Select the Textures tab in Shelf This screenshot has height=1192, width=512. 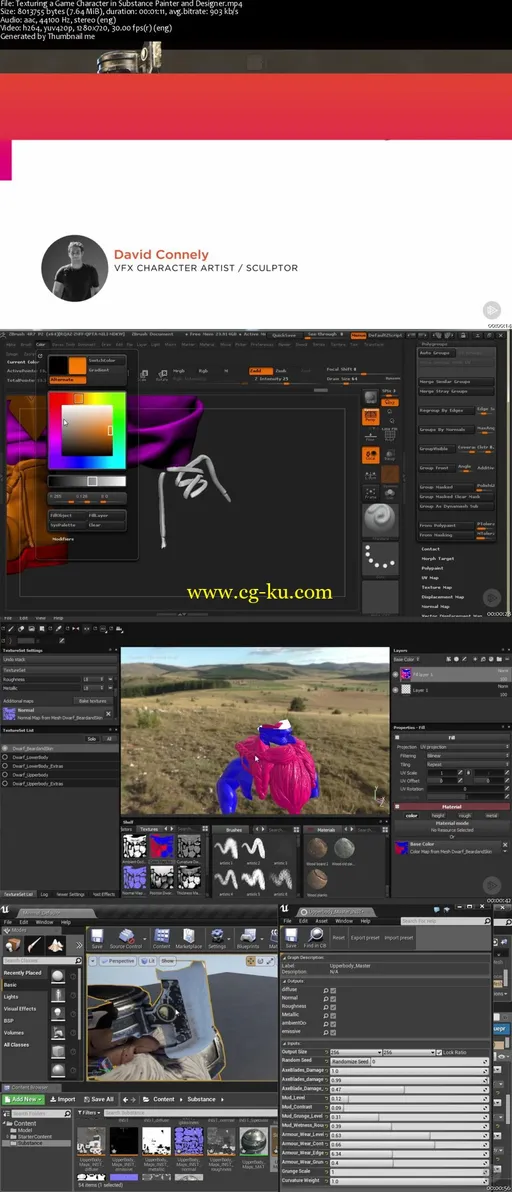149,829
